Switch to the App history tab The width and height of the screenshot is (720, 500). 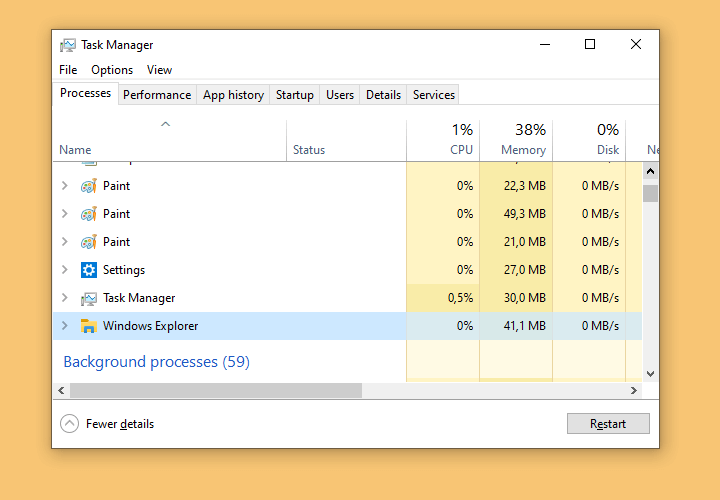pos(233,95)
